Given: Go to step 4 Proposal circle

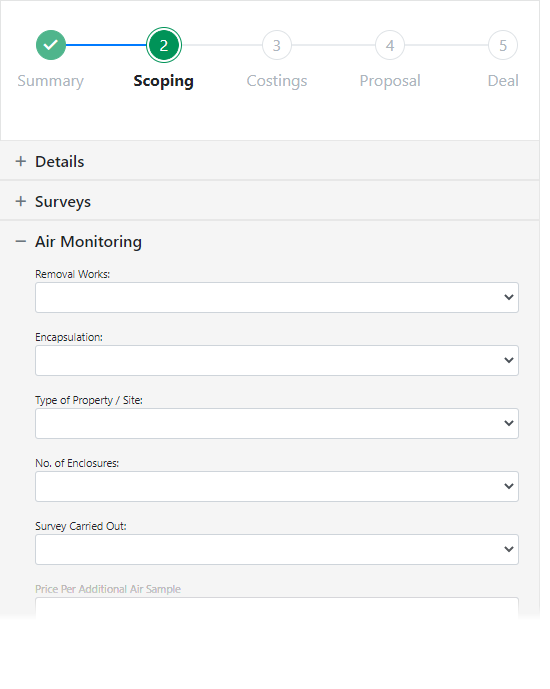Looking at the screenshot, I should point(390,45).
